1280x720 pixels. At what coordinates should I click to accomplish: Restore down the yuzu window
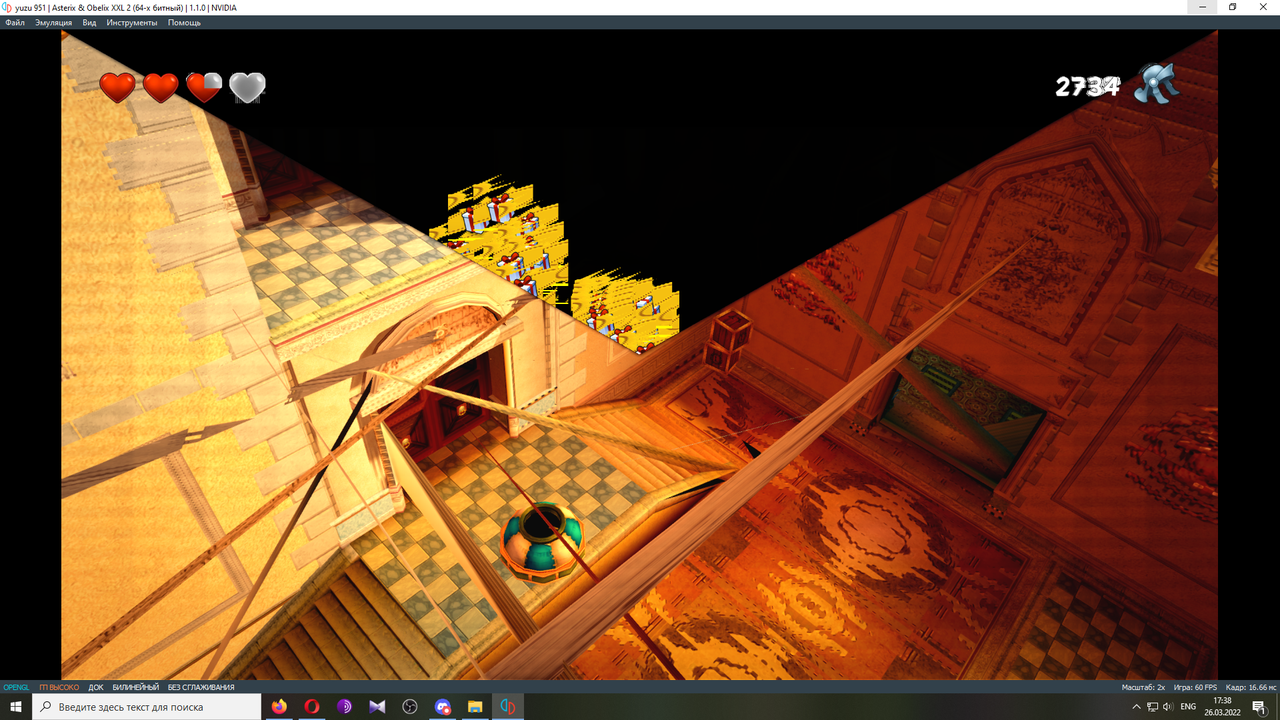click(x=1232, y=7)
